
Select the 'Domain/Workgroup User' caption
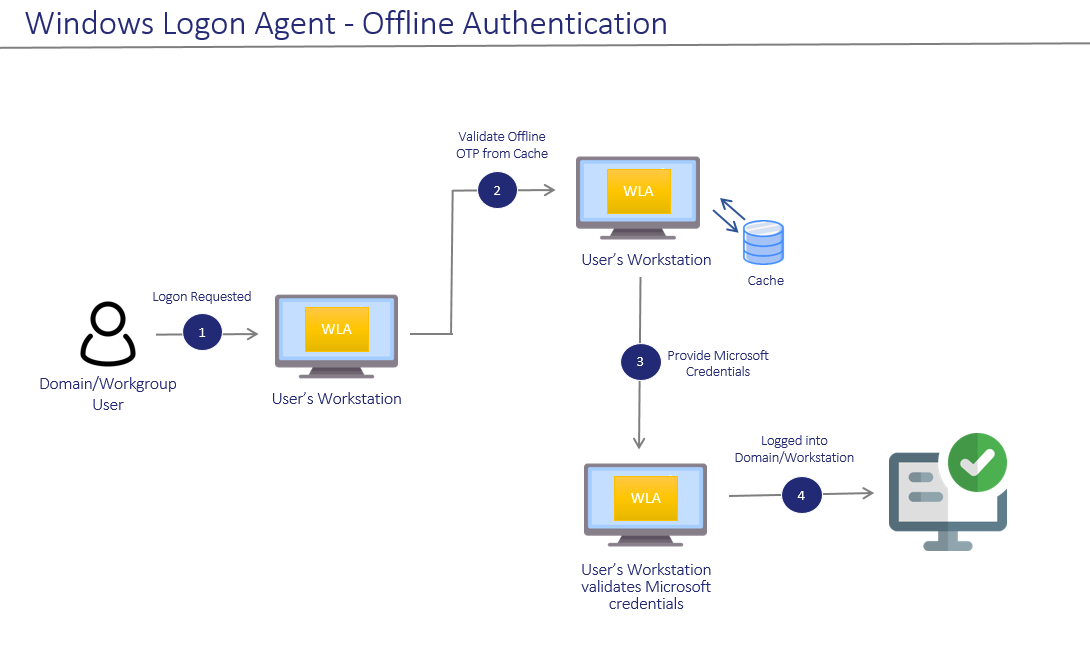tap(108, 394)
